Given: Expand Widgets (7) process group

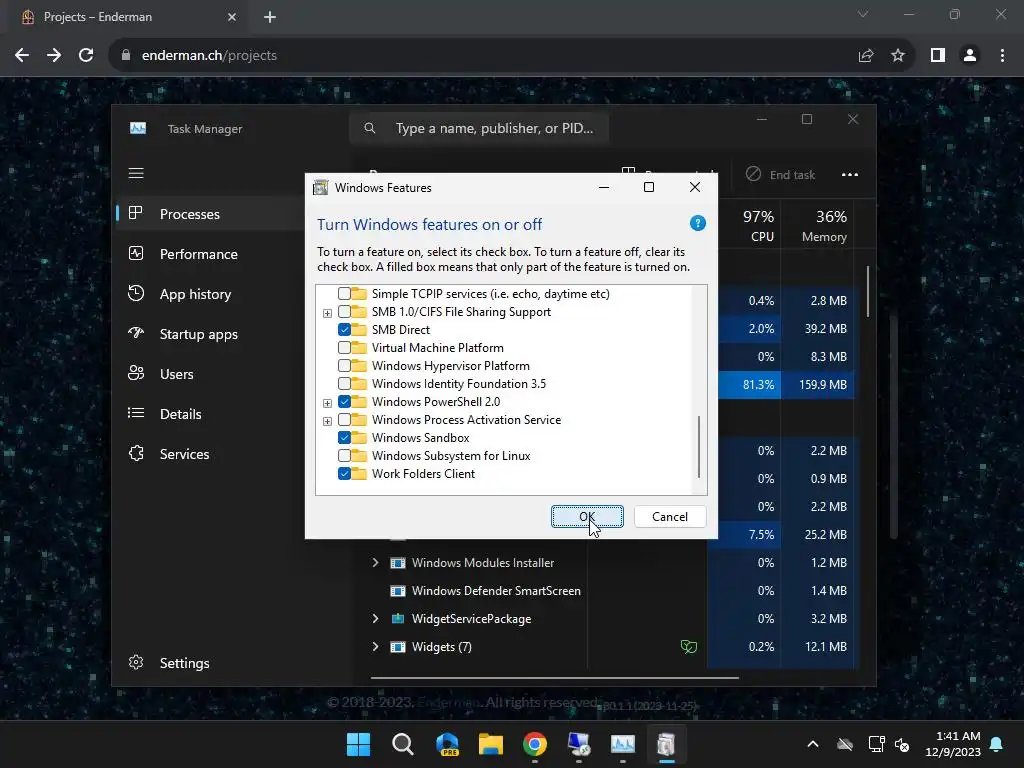Looking at the screenshot, I should [x=375, y=647].
